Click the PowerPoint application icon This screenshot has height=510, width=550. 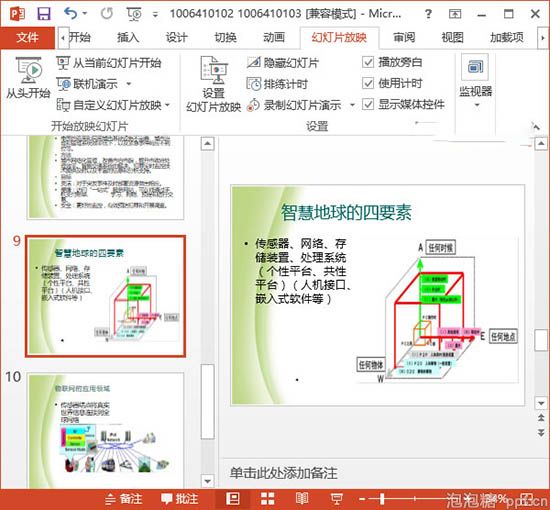(17, 14)
